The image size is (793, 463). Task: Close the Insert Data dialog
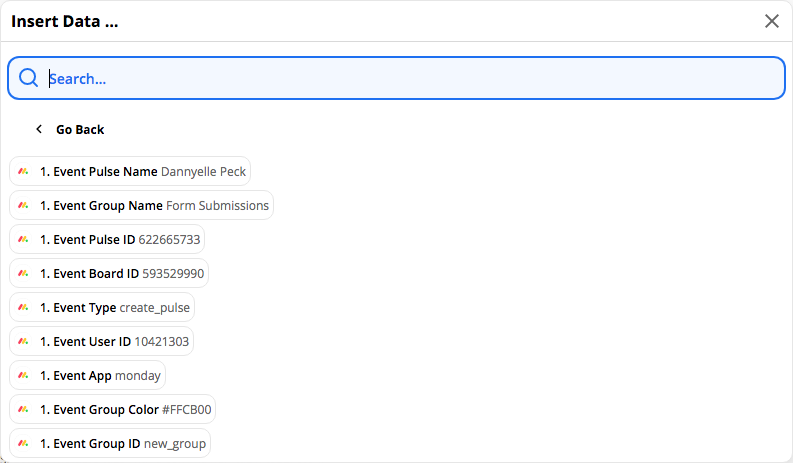tap(772, 21)
